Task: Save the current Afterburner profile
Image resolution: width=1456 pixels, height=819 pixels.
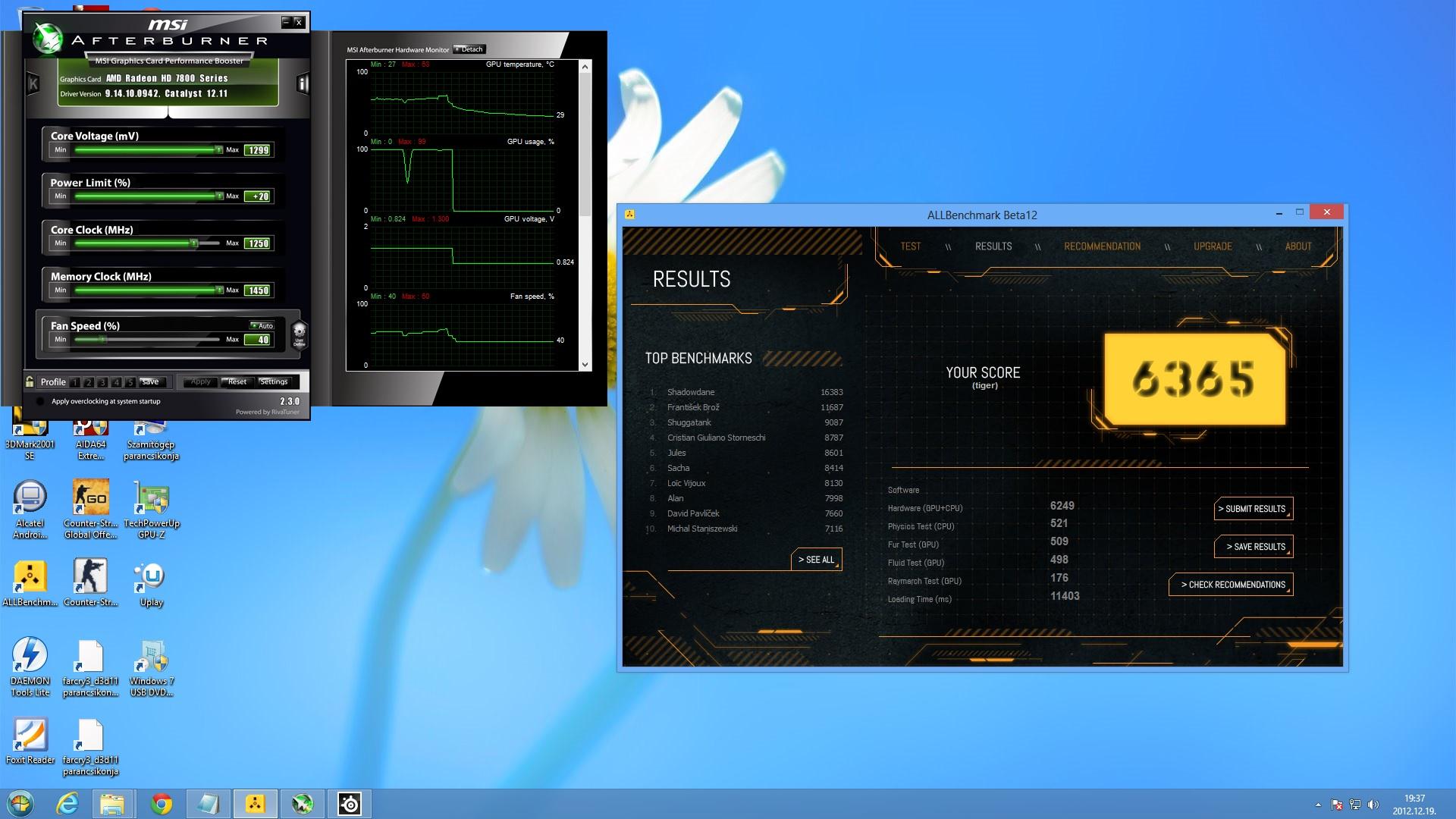Action: point(151,381)
